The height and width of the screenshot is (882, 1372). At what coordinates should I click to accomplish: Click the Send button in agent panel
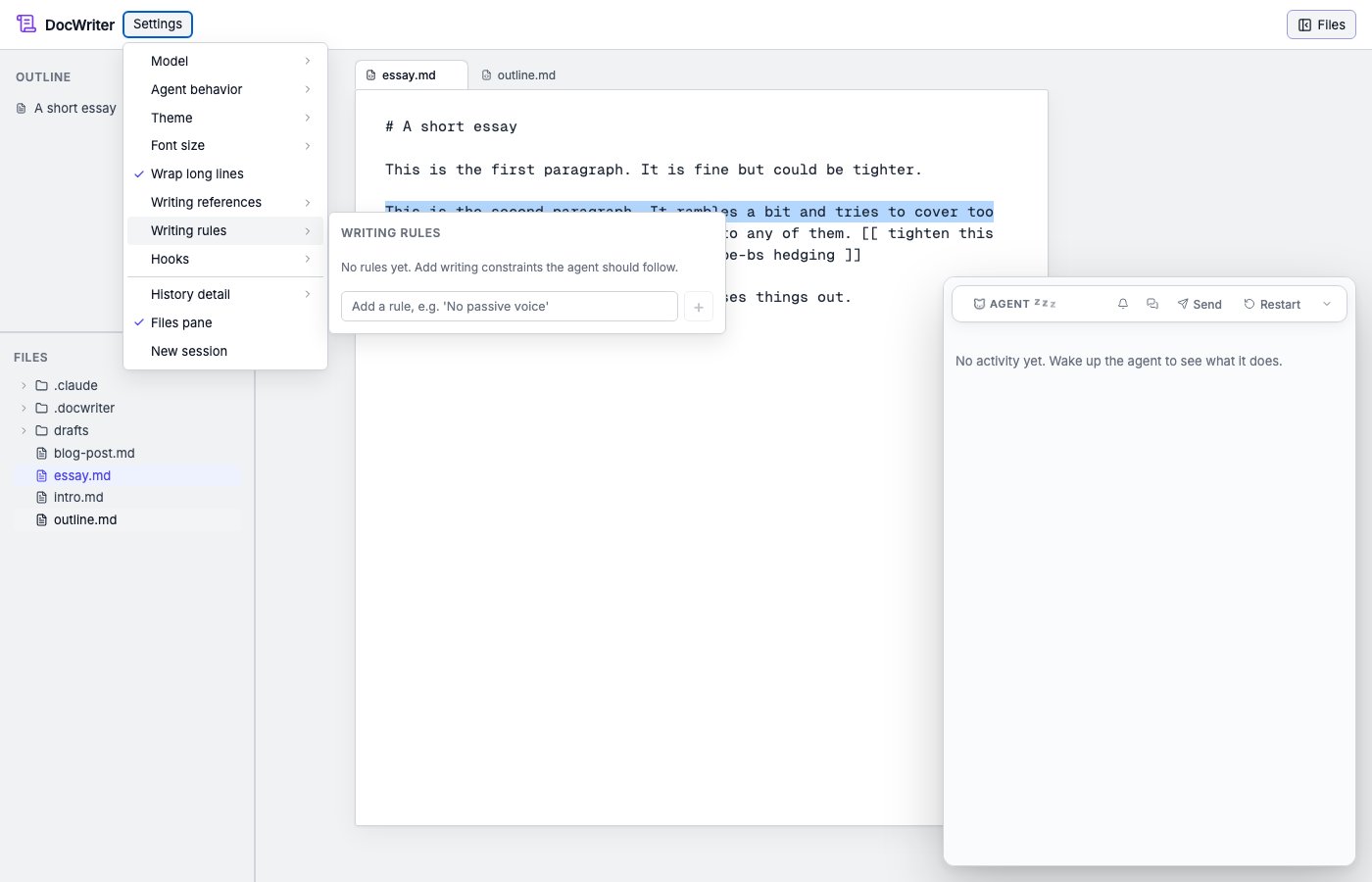tap(1200, 304)
